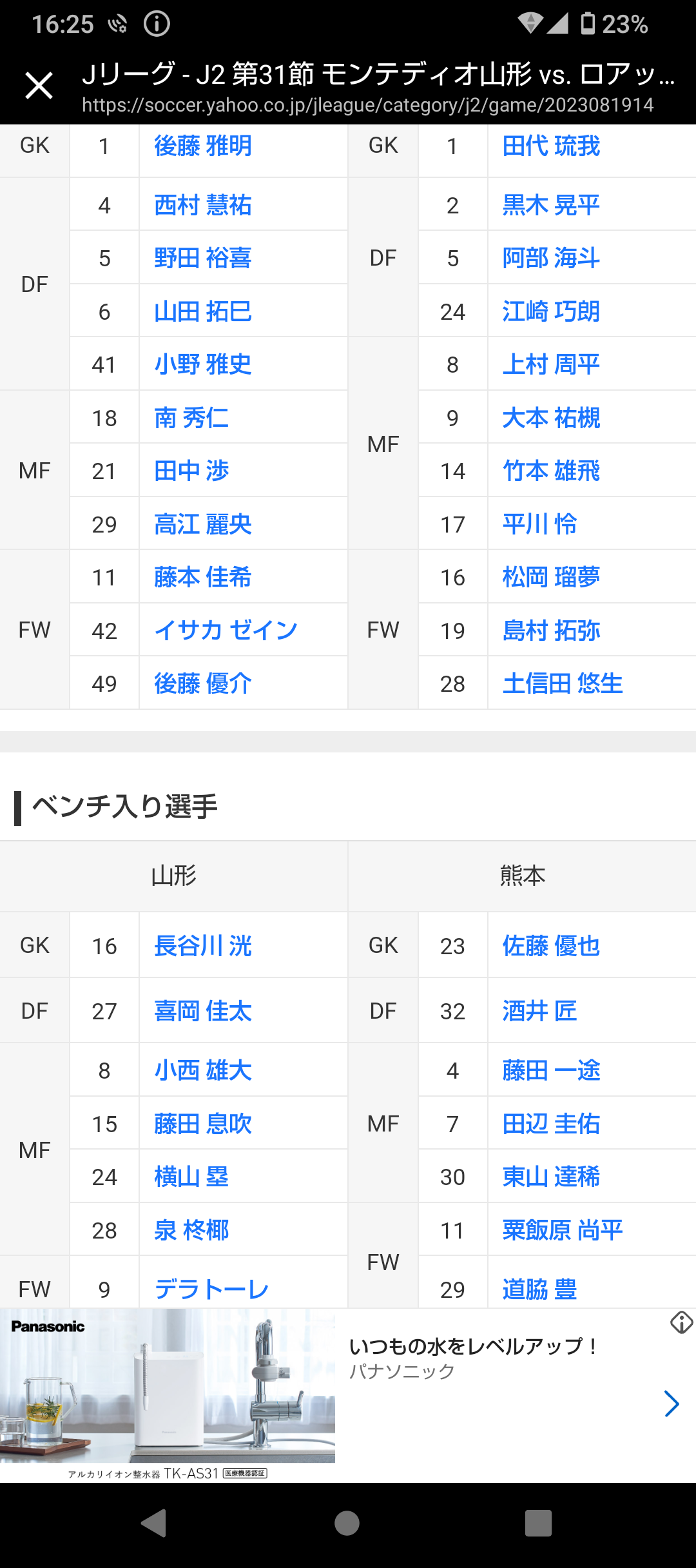
Task: Tap the blue arrow on Panasonic ad
Action: (672, 1404)
